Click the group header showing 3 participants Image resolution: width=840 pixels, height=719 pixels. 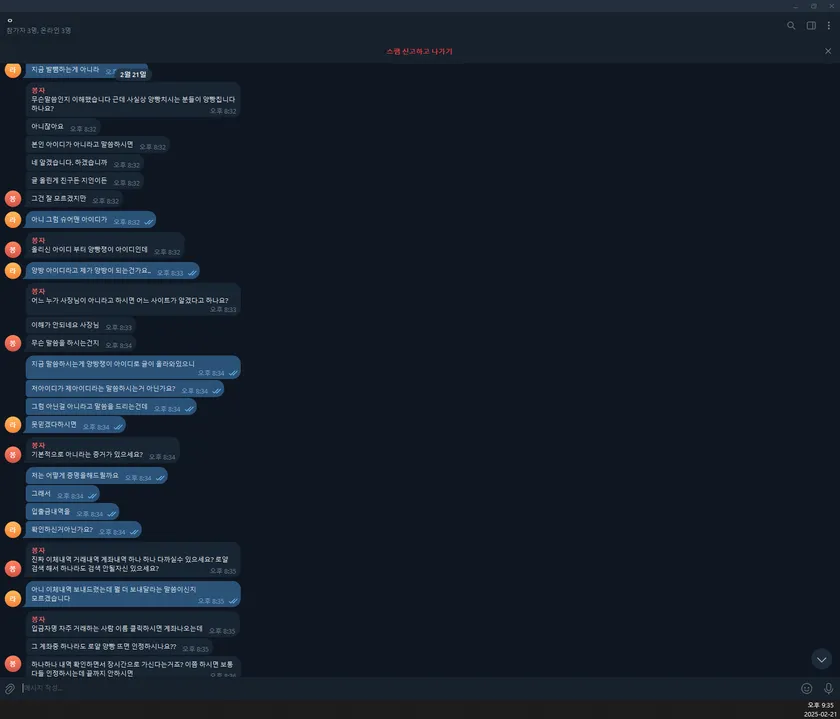click(x=39, y=26)
